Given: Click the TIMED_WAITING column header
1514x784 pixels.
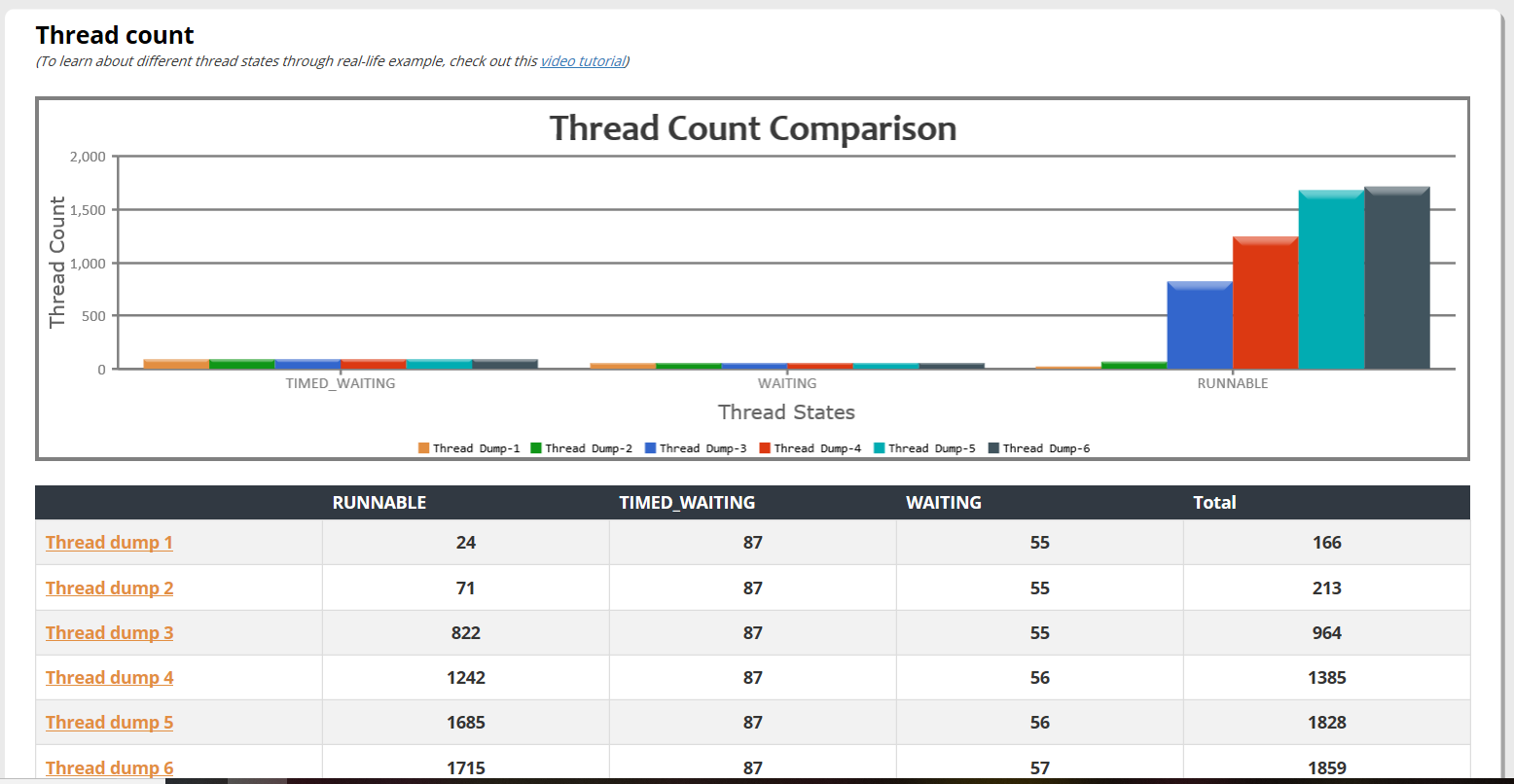Looking at the screenshot, I should click(x=688, y=502).
